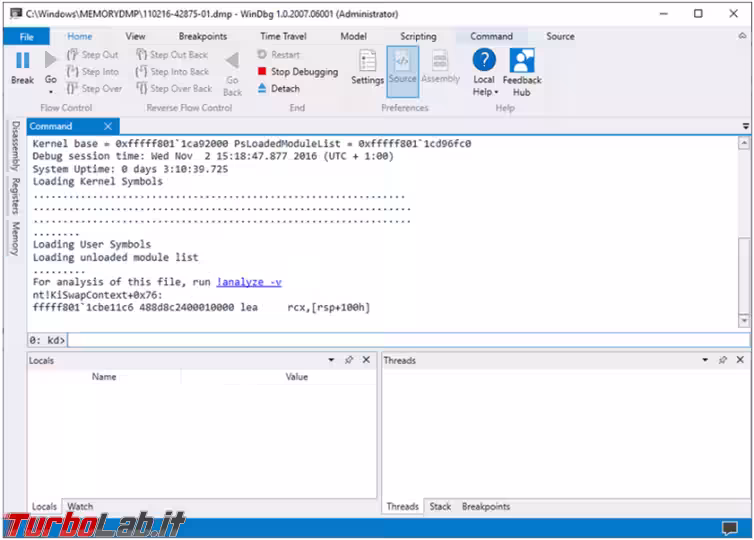Click Step Out Back
The image size is (754, 540).
172,54
